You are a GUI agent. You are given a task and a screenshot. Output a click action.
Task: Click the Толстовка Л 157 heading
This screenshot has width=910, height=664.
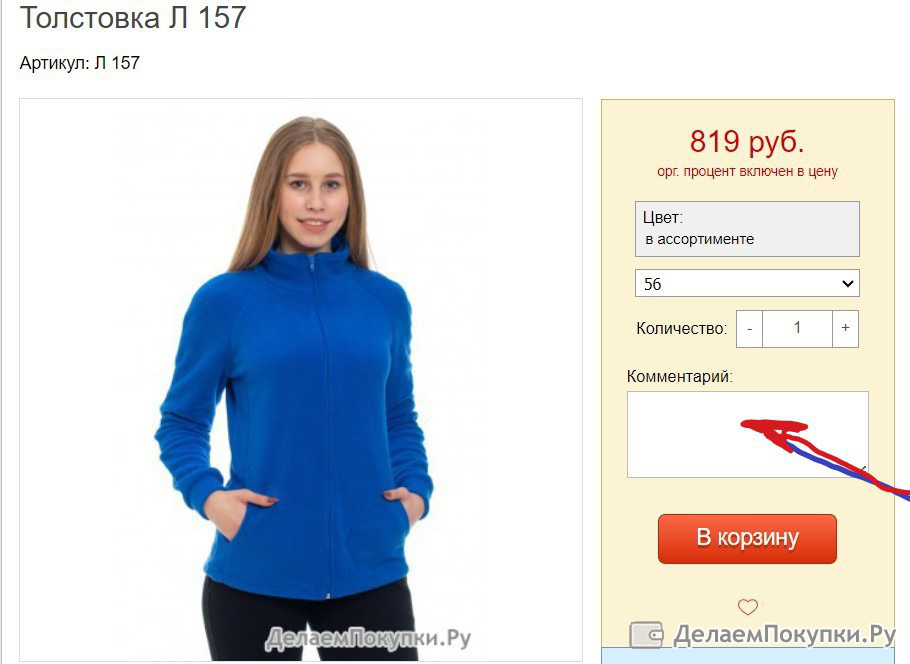[133, 17]
